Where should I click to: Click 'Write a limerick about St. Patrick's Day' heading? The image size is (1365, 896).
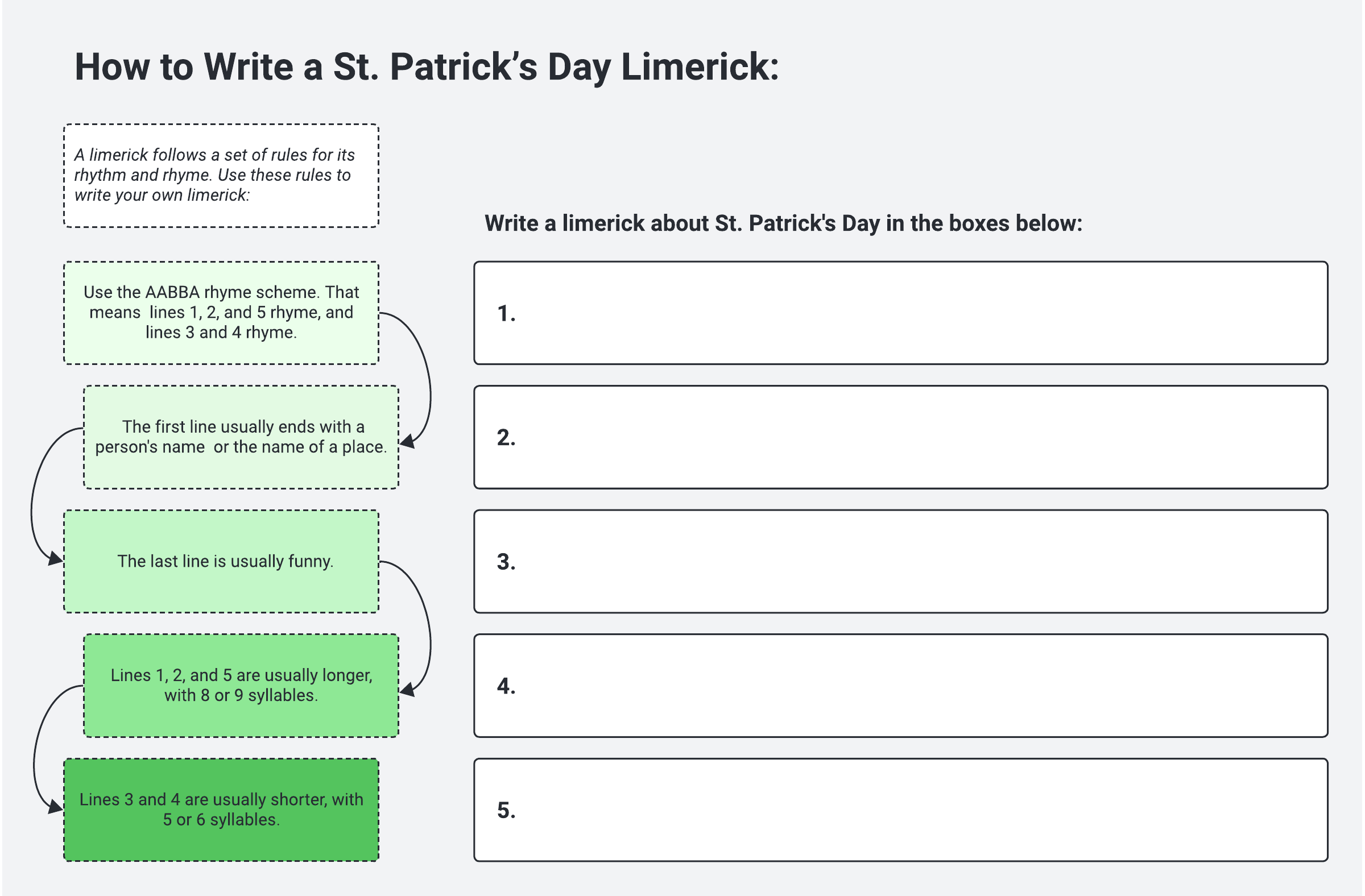(783, 223)
